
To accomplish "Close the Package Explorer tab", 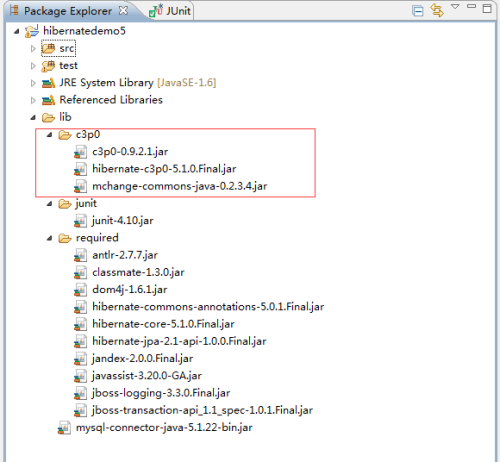I will (123, 11).
